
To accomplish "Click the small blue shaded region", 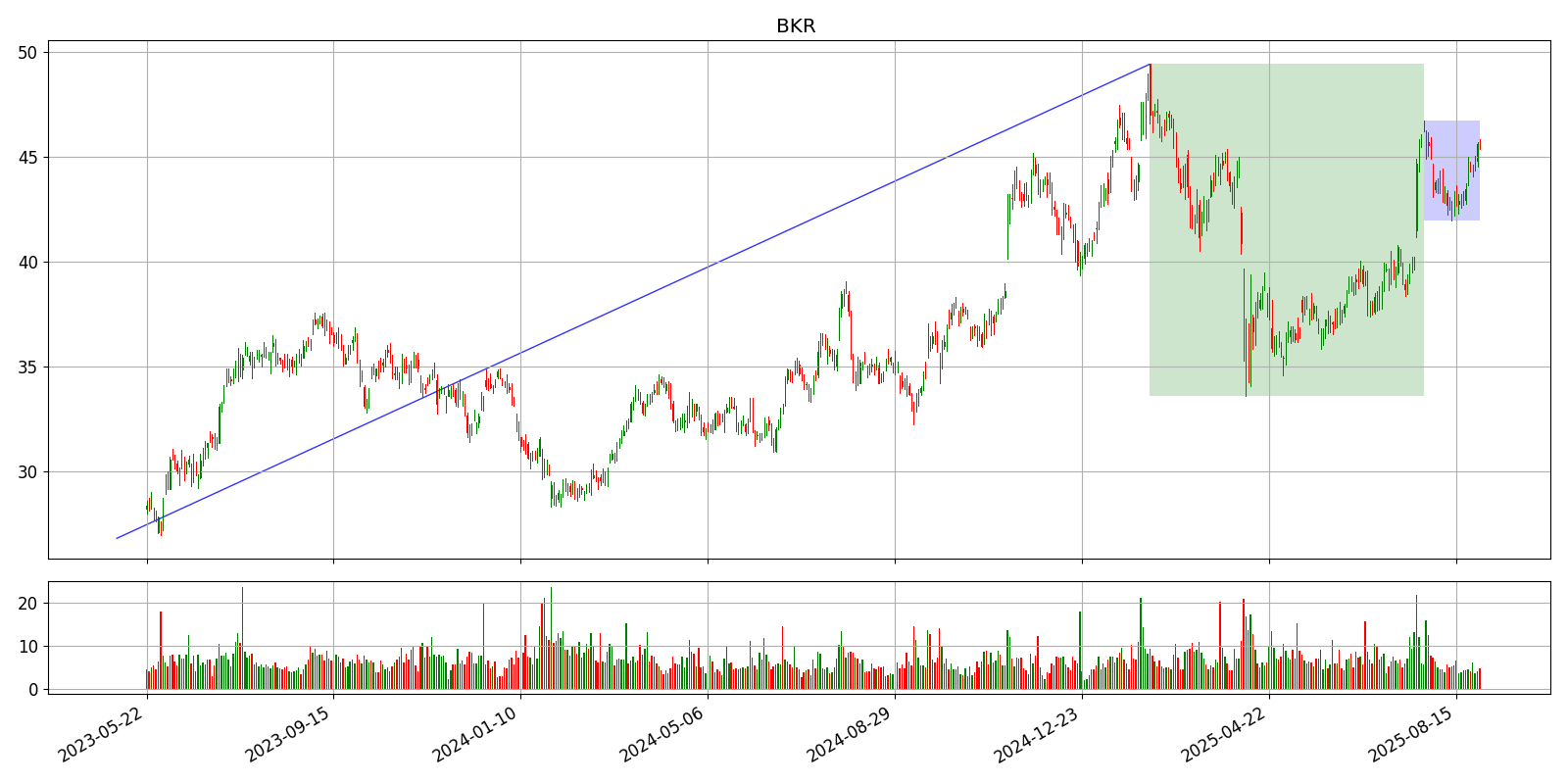I will [1451, 171].
